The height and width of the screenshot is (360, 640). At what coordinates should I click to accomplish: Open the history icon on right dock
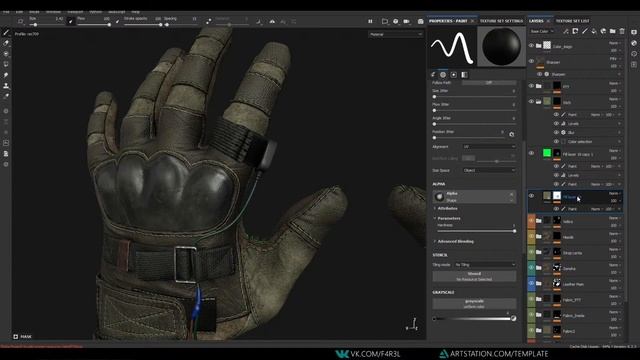tap(634, 53)
